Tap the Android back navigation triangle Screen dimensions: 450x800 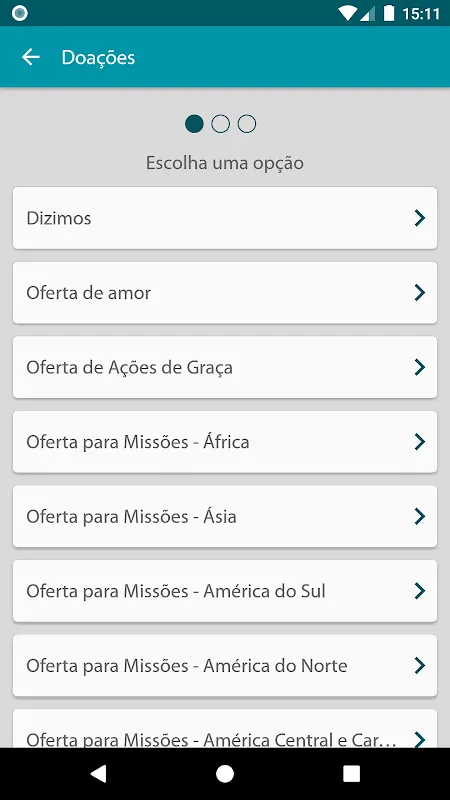pyautogui.click(x=98, y=773)
